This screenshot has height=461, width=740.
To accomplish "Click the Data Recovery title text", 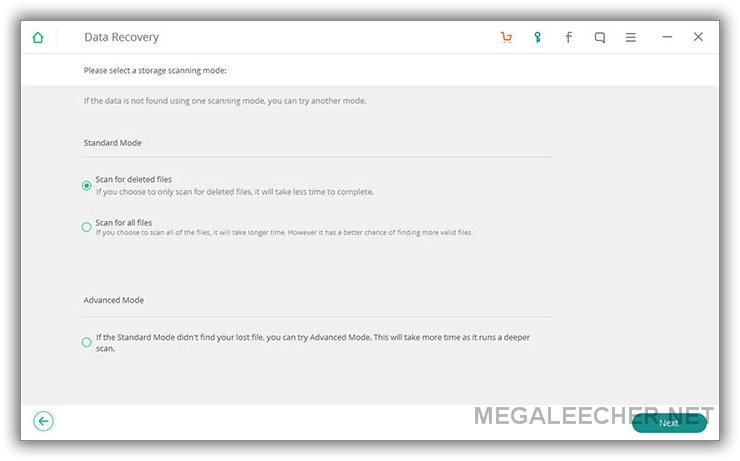I will [121, 37].
